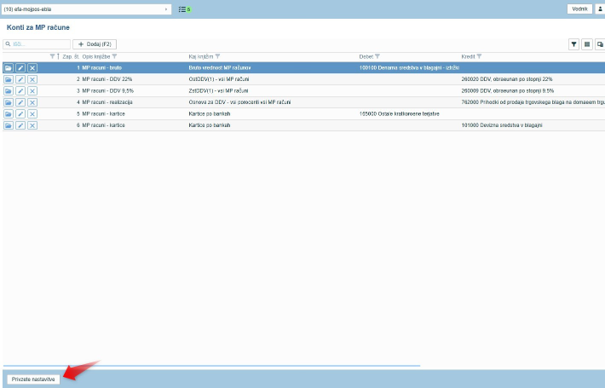This screenshot has width=605, height=388.
Task: Expand the (10) company selector dropdown
Action: click(86, 9)
